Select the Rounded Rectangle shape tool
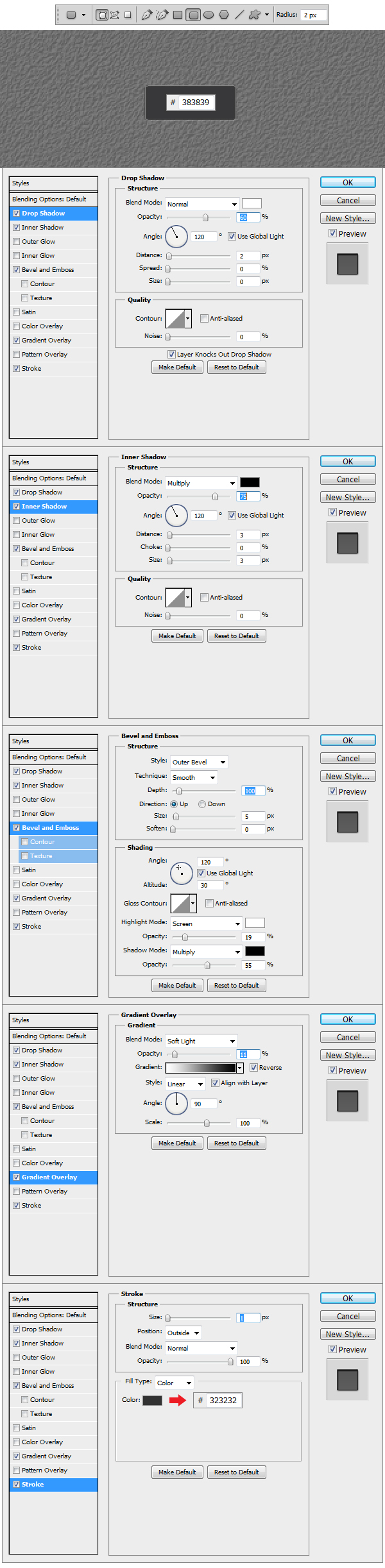 193,15
